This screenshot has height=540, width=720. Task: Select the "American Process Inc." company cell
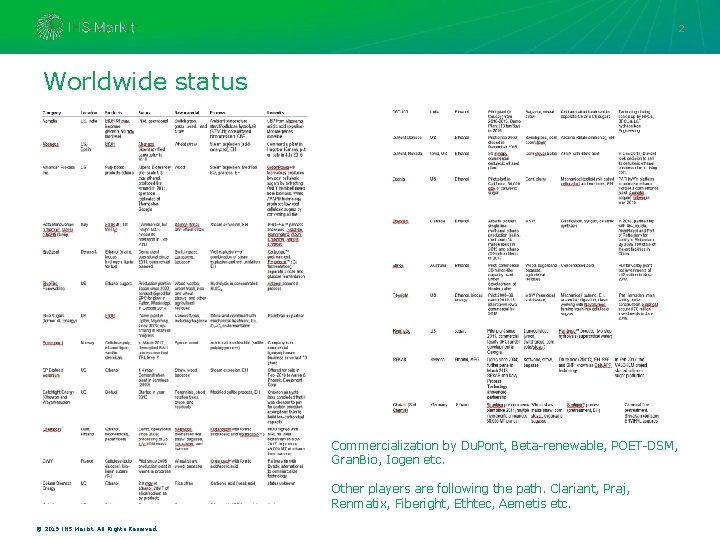coord(58,170)
